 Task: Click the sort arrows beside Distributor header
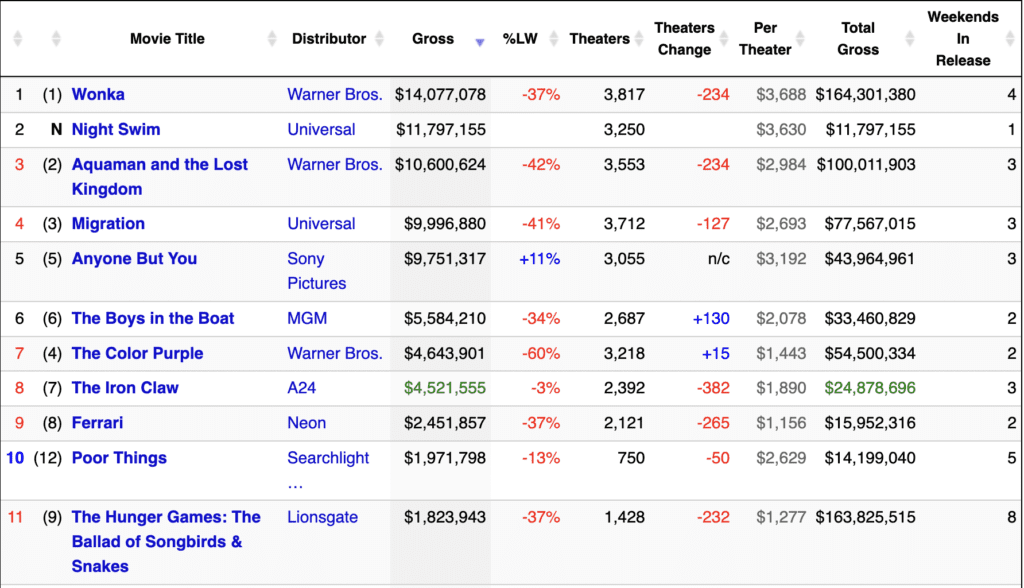(379, 39)
